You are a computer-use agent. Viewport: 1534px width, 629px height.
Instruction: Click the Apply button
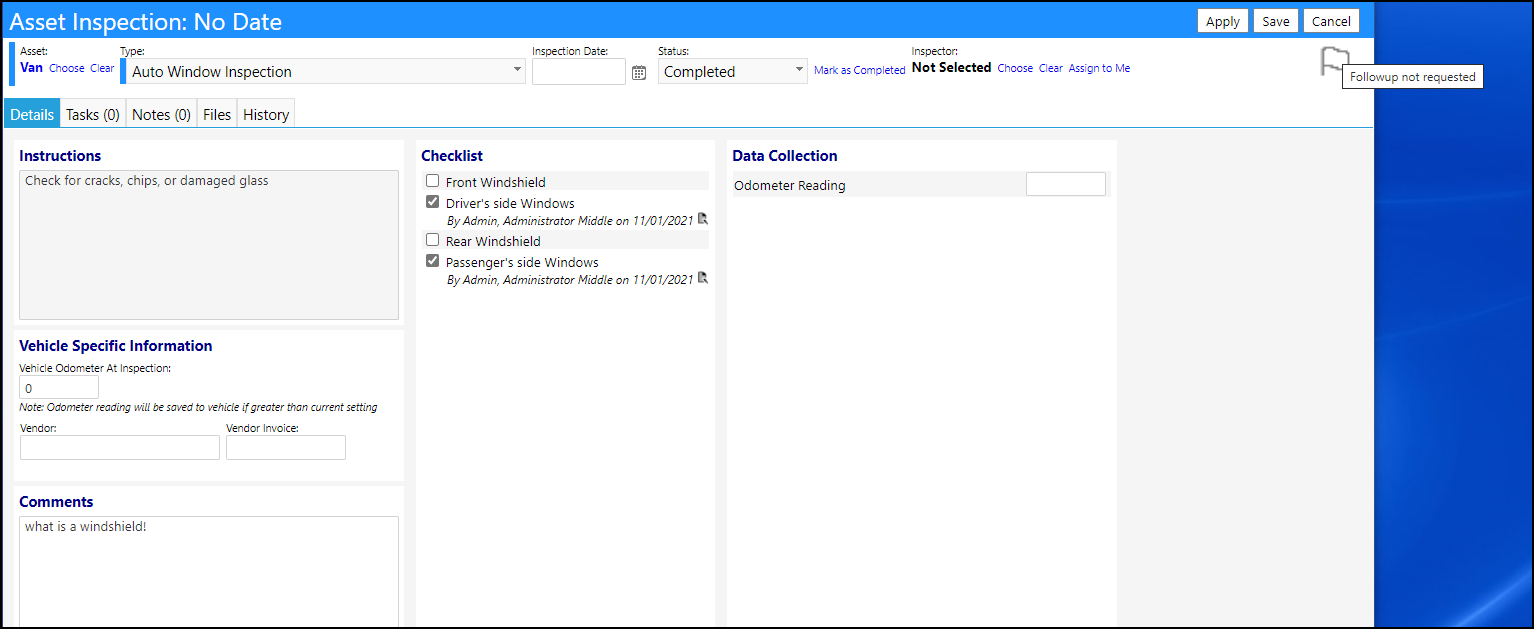1223,21
